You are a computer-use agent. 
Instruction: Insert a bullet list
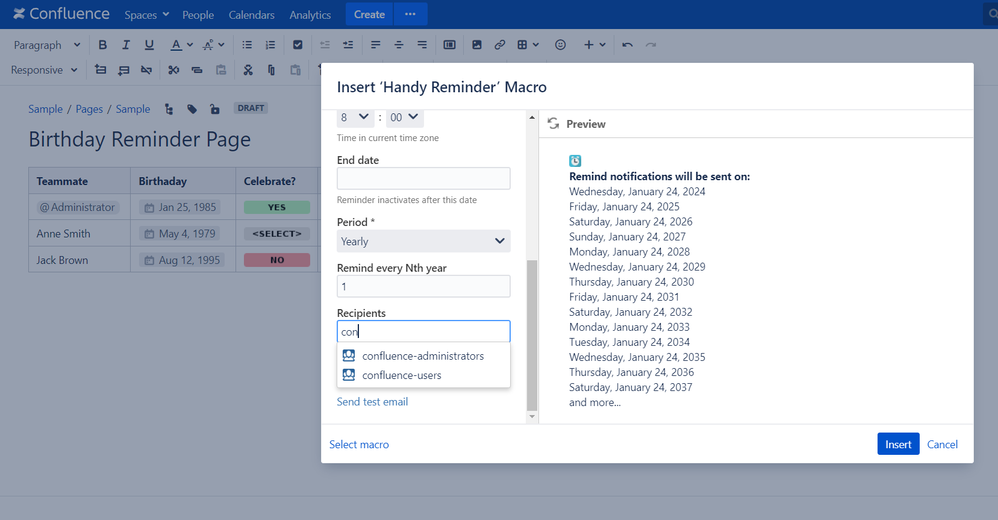247,45
